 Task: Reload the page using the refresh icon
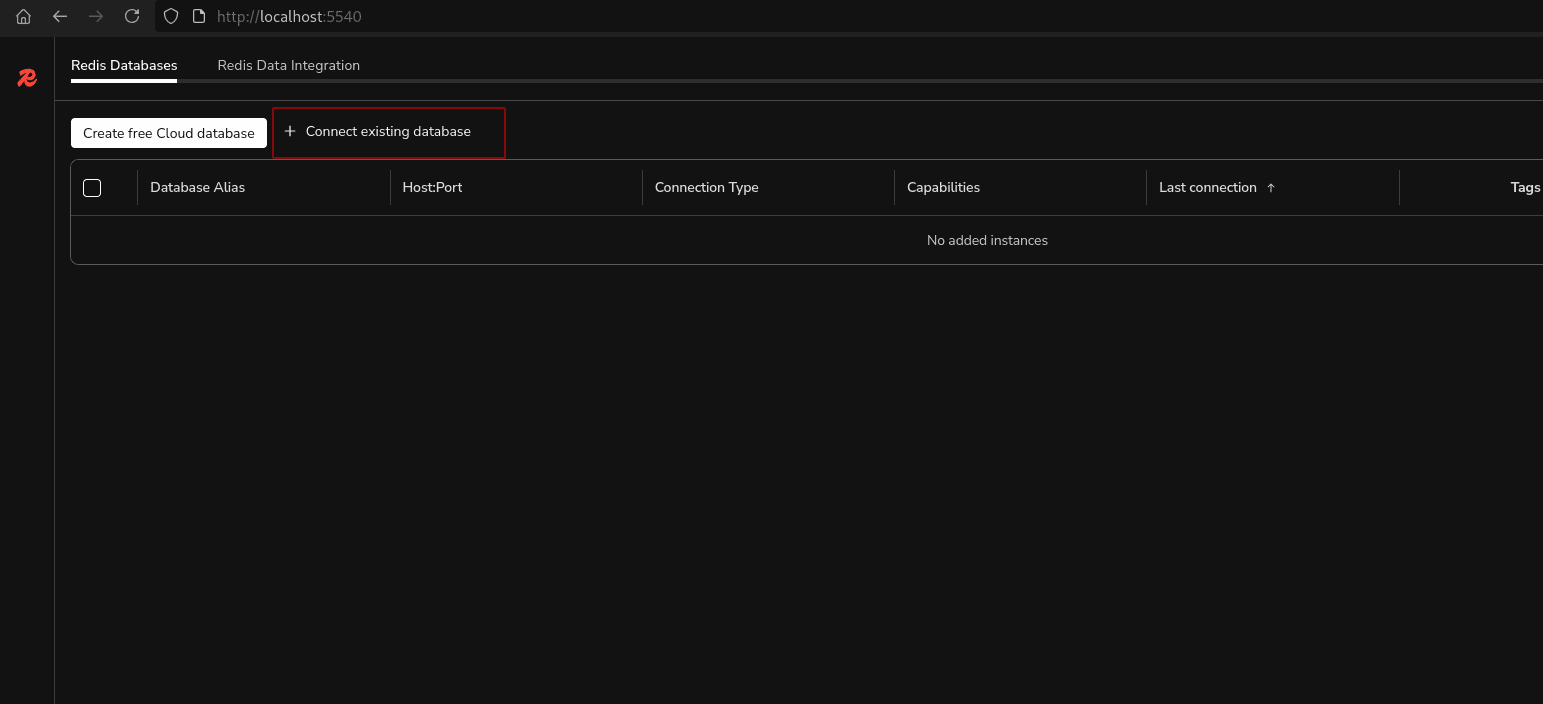(132, 16)
